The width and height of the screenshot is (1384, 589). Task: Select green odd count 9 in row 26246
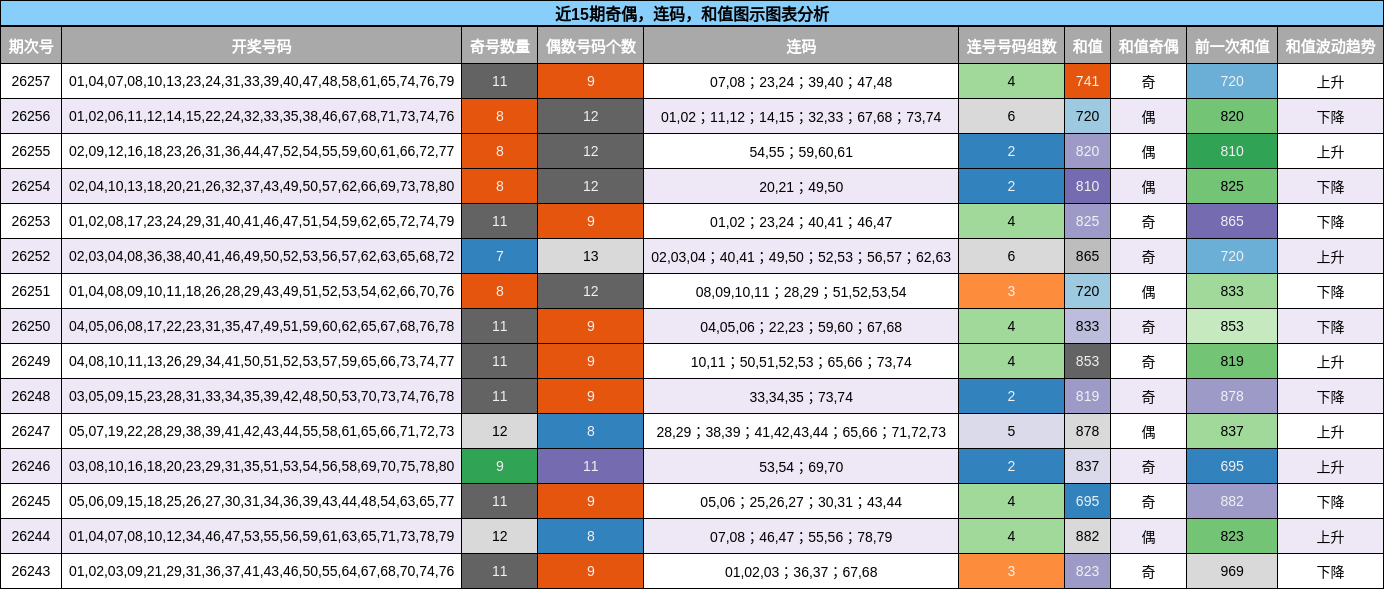(x=500, y=466)
